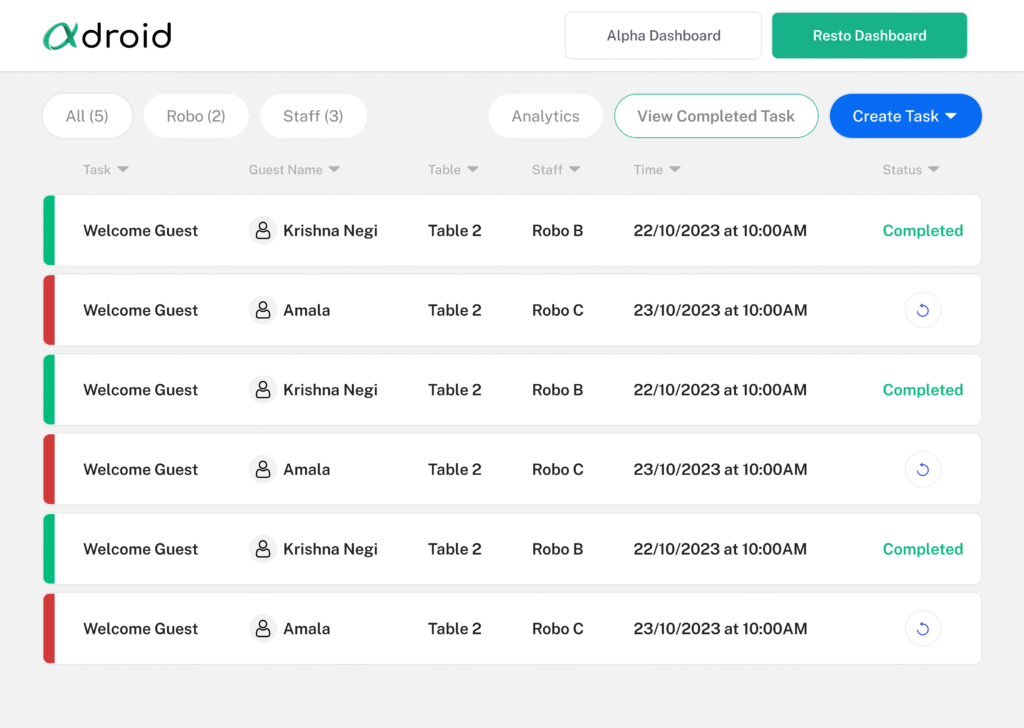
Task: Click refresh icon in second Amala row
Action: coord(922,469)
